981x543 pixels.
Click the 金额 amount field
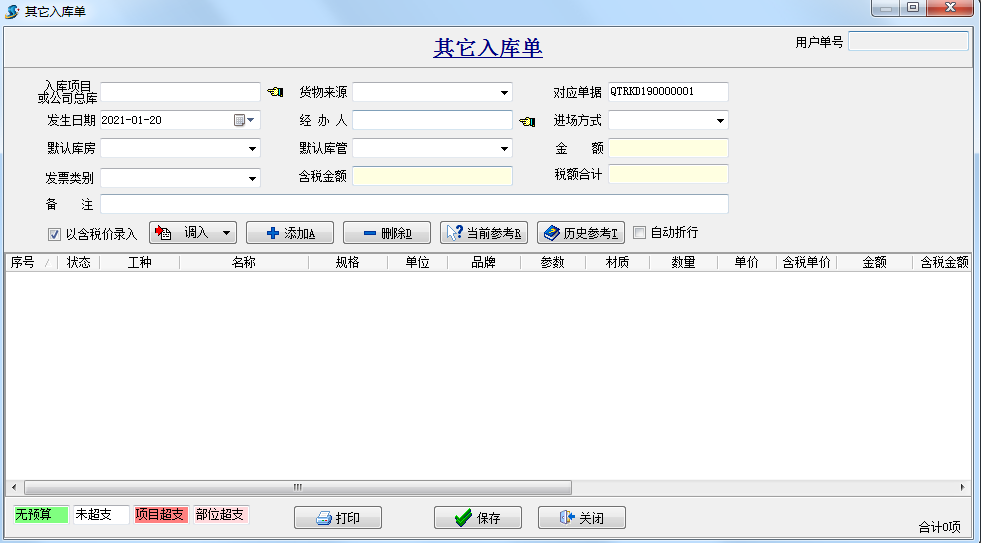click(668, 148)
